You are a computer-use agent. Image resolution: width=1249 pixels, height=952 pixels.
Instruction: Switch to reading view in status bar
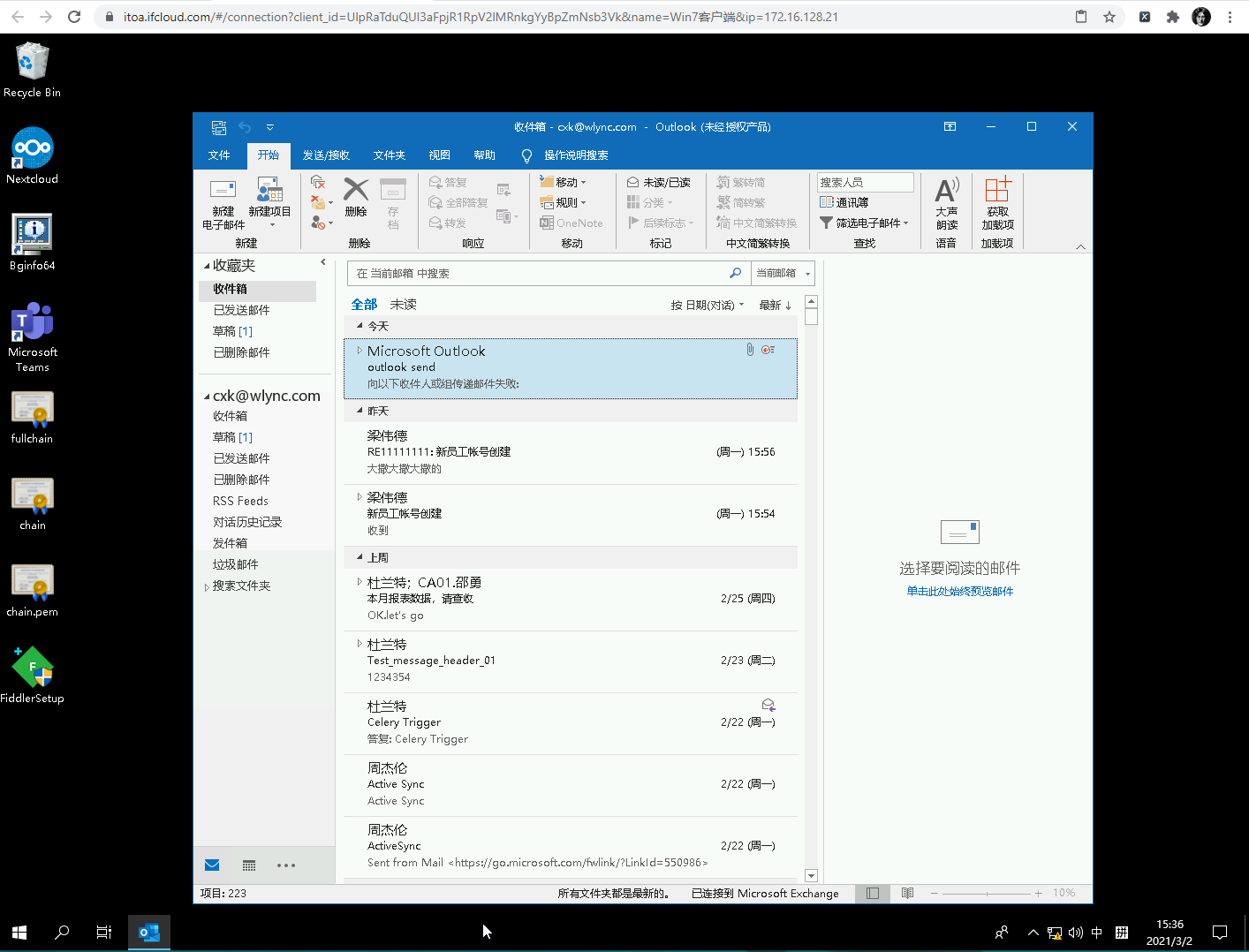907,893
